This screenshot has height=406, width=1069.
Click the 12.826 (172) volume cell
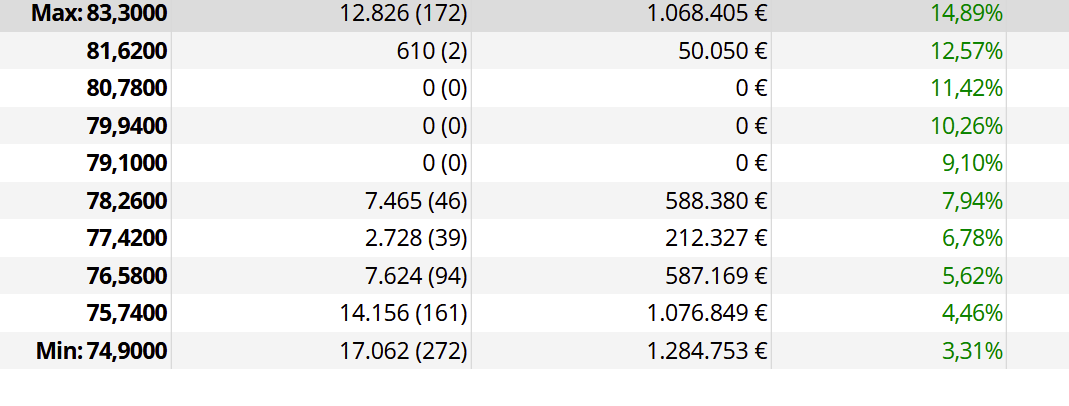(404, 13)
